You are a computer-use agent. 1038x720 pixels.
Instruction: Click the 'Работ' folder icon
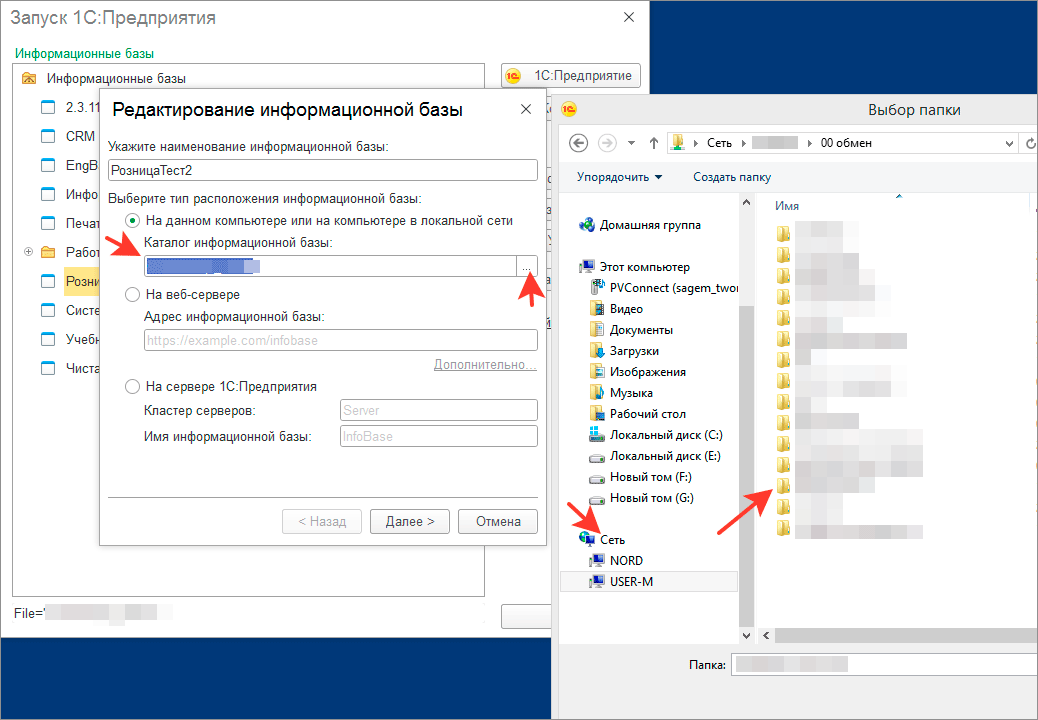(48, 252)
